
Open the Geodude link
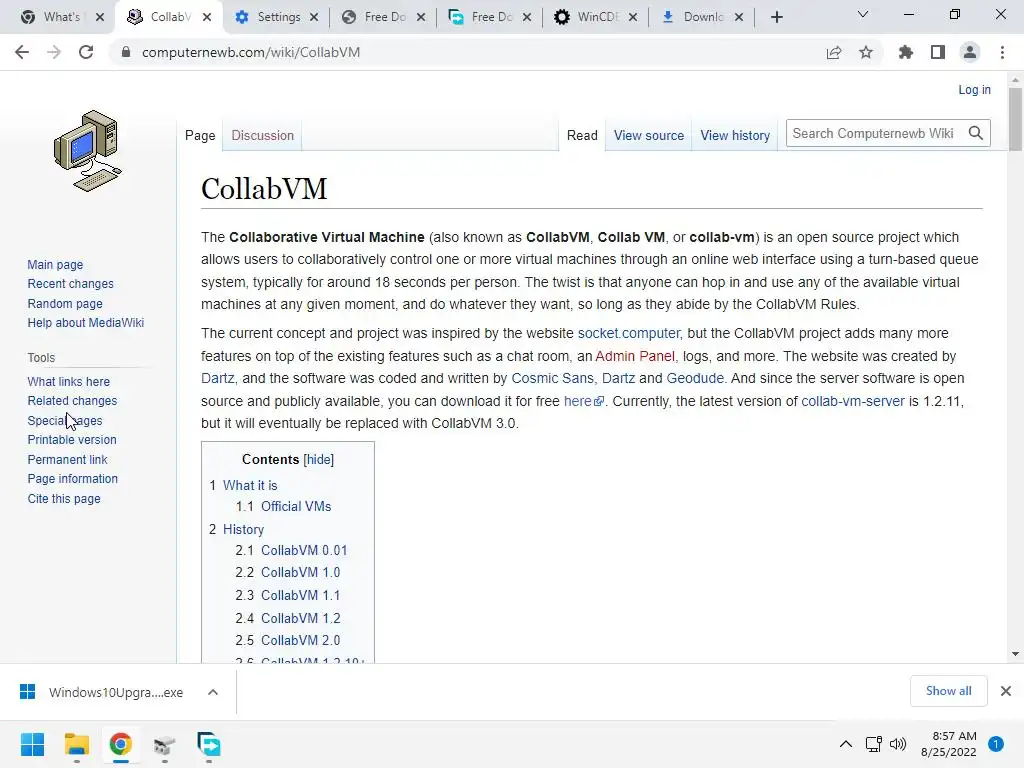coord(695,378)
